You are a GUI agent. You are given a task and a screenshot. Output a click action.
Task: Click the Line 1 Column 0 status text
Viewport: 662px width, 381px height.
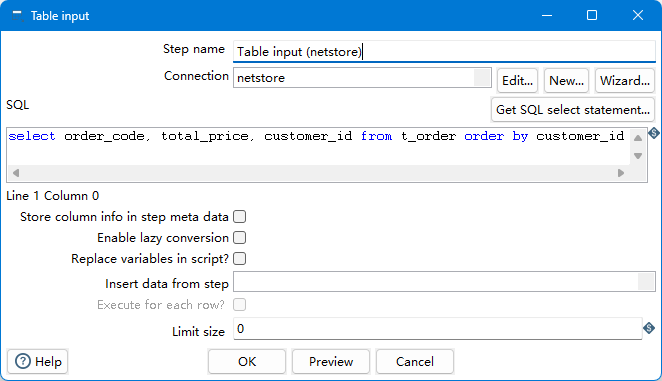pyautogui.click(x=53, y=196)
